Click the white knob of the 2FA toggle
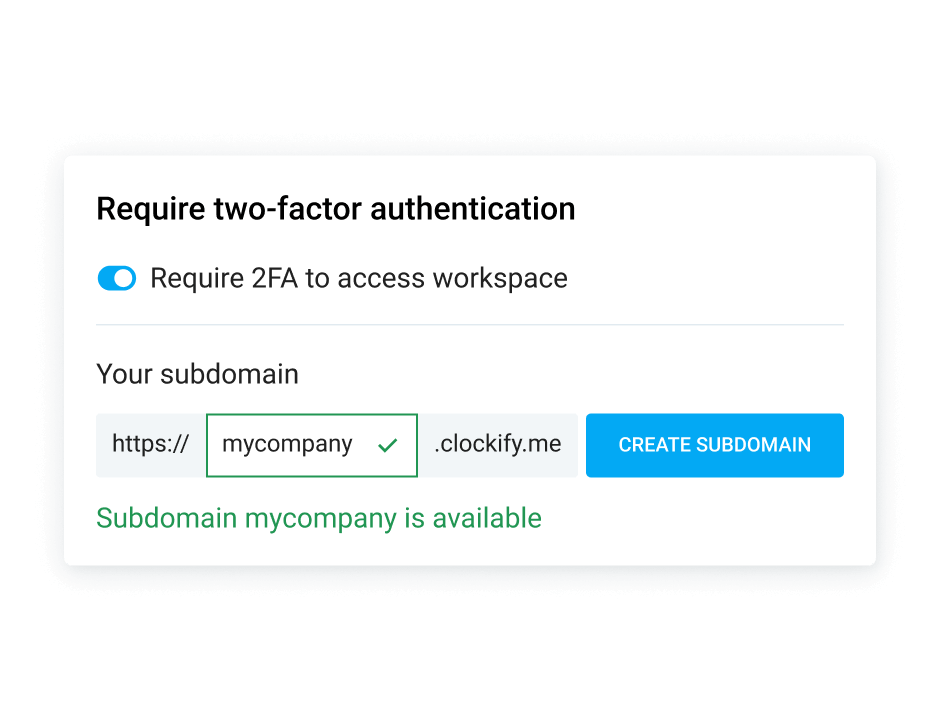Image resolution: width=940 pixels, height=721 pixels. (125, 279)
